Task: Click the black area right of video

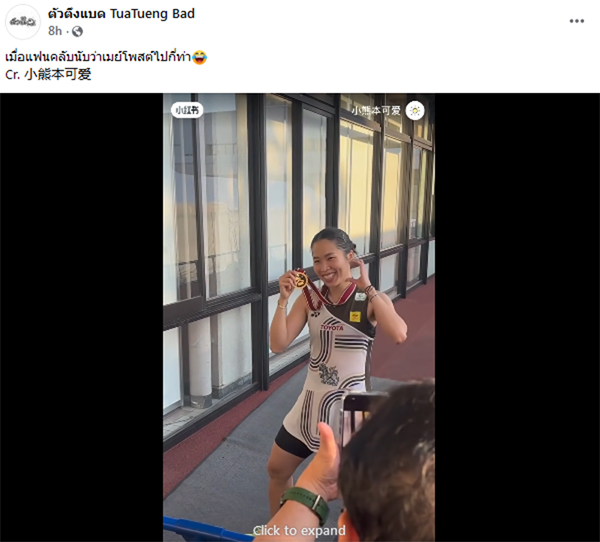Action: point(517,317)
